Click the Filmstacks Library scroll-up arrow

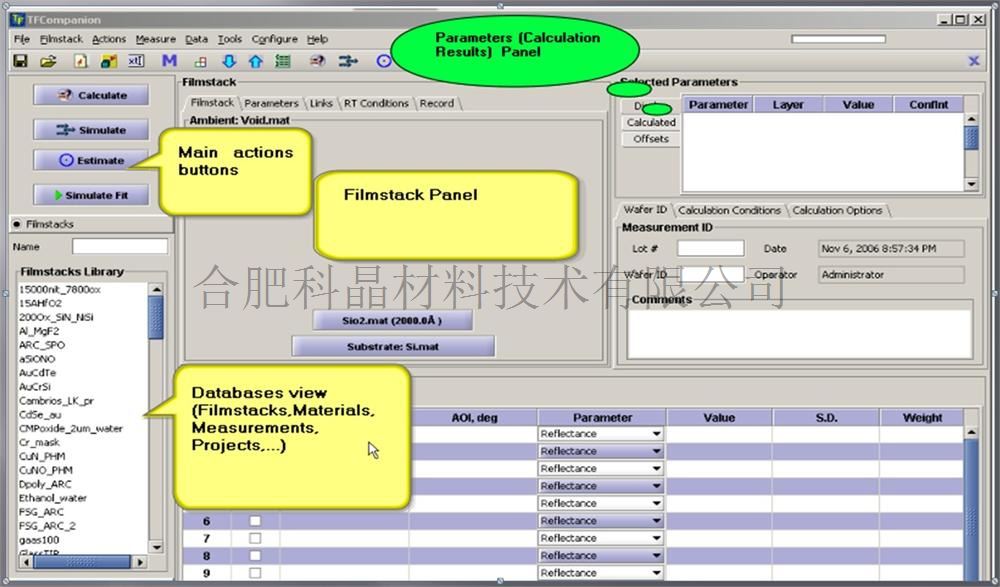coord(156,290)
